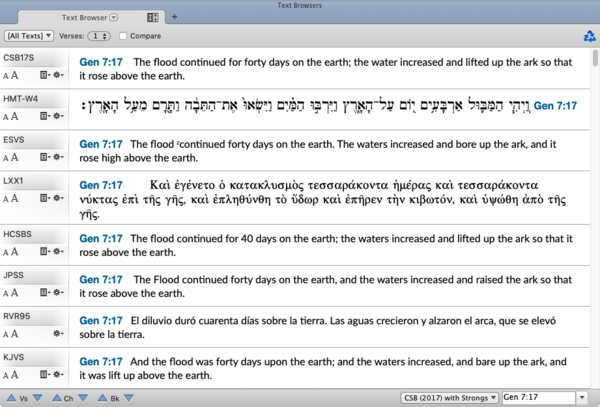Screen dimensions: 600x407
Task: Click the Gen 7:17 link in HCSBS row
Action: [x=101, y=239]
